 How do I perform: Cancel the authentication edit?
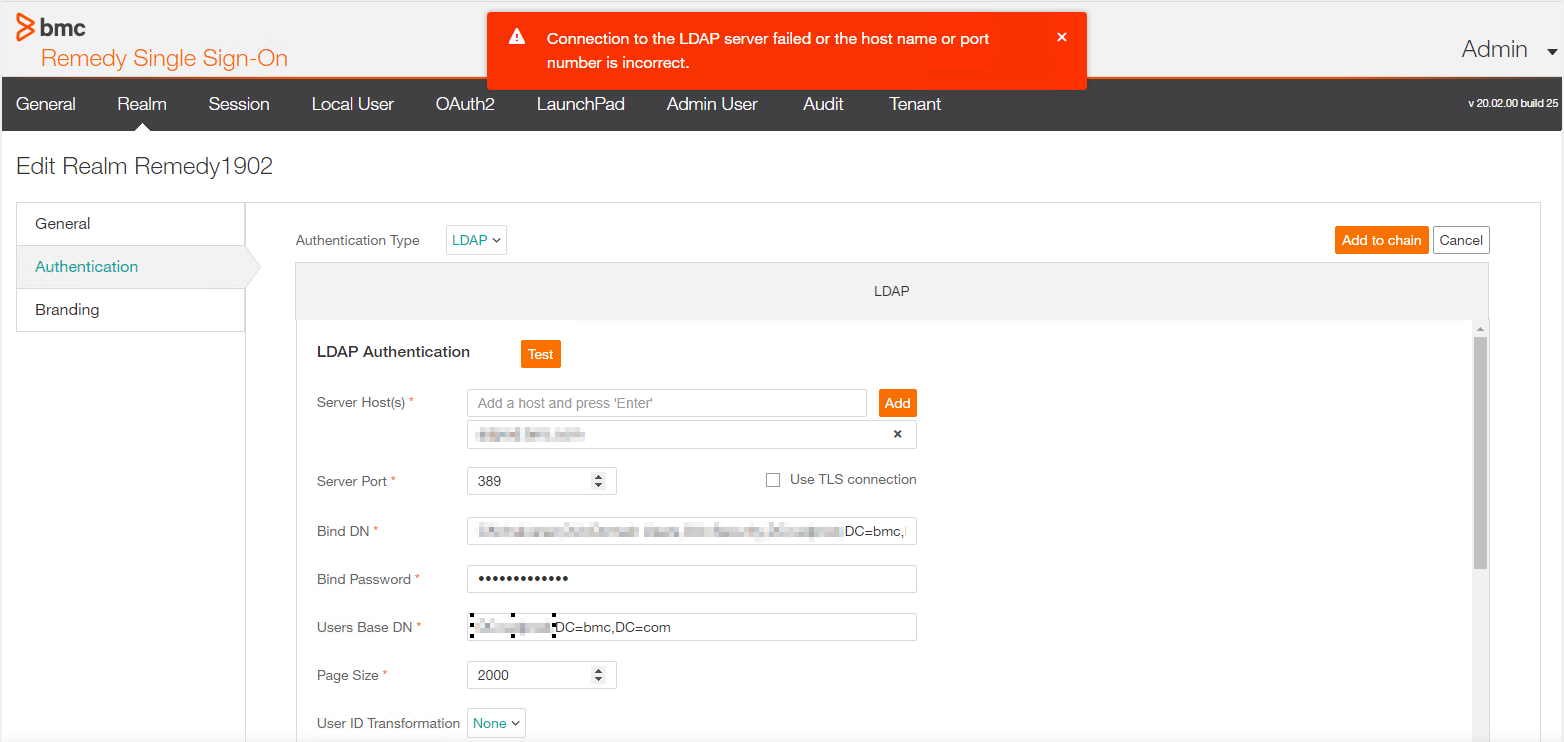tap(1461, 240)
